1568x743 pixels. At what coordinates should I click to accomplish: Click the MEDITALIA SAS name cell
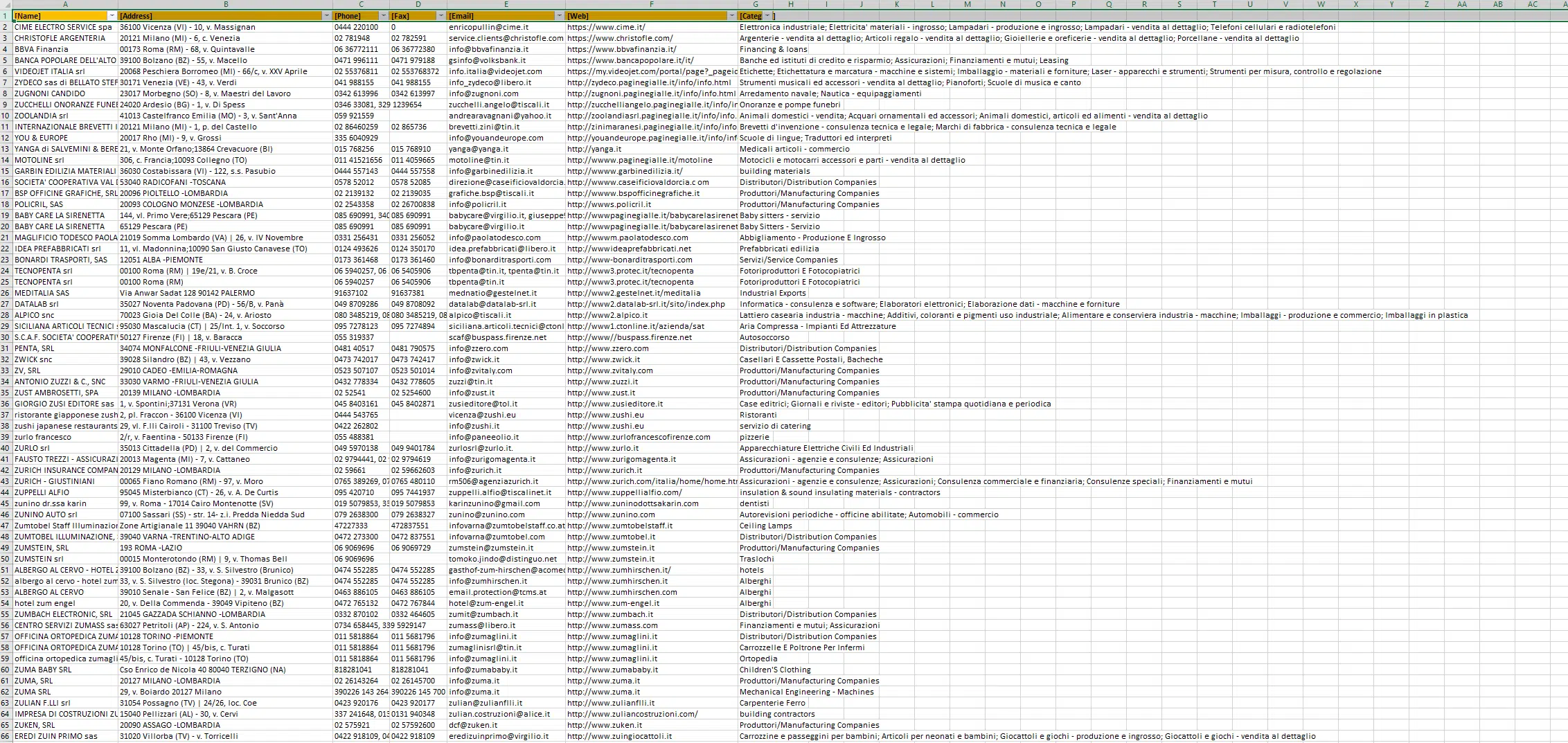[x=65, y=293]
